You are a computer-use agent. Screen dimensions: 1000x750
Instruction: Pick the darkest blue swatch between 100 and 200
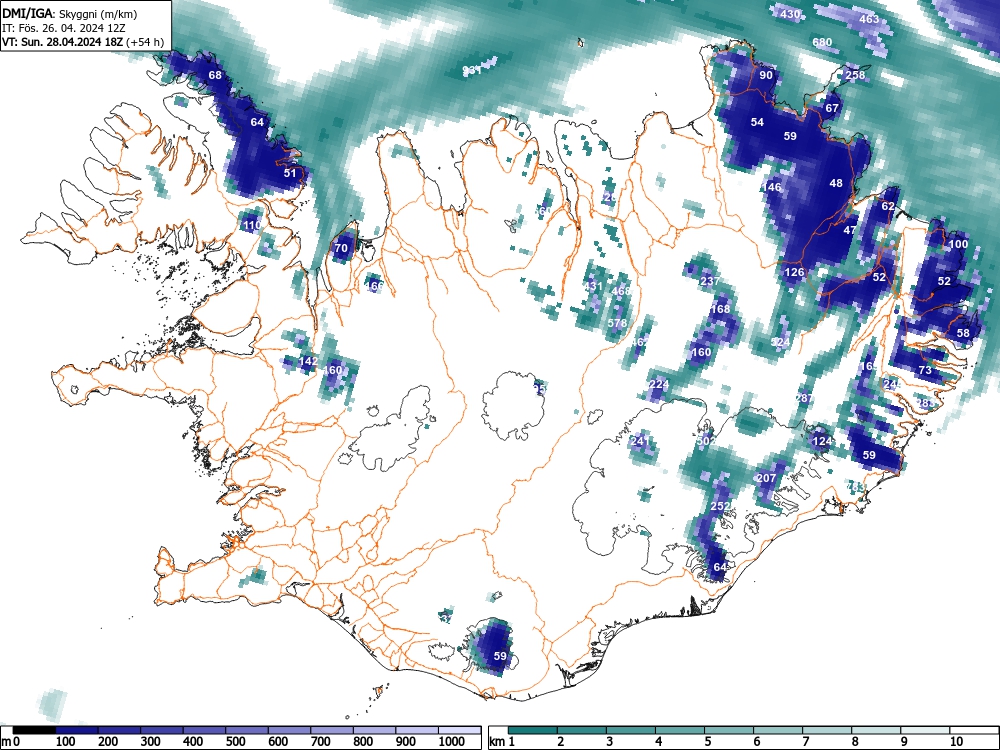77,730
